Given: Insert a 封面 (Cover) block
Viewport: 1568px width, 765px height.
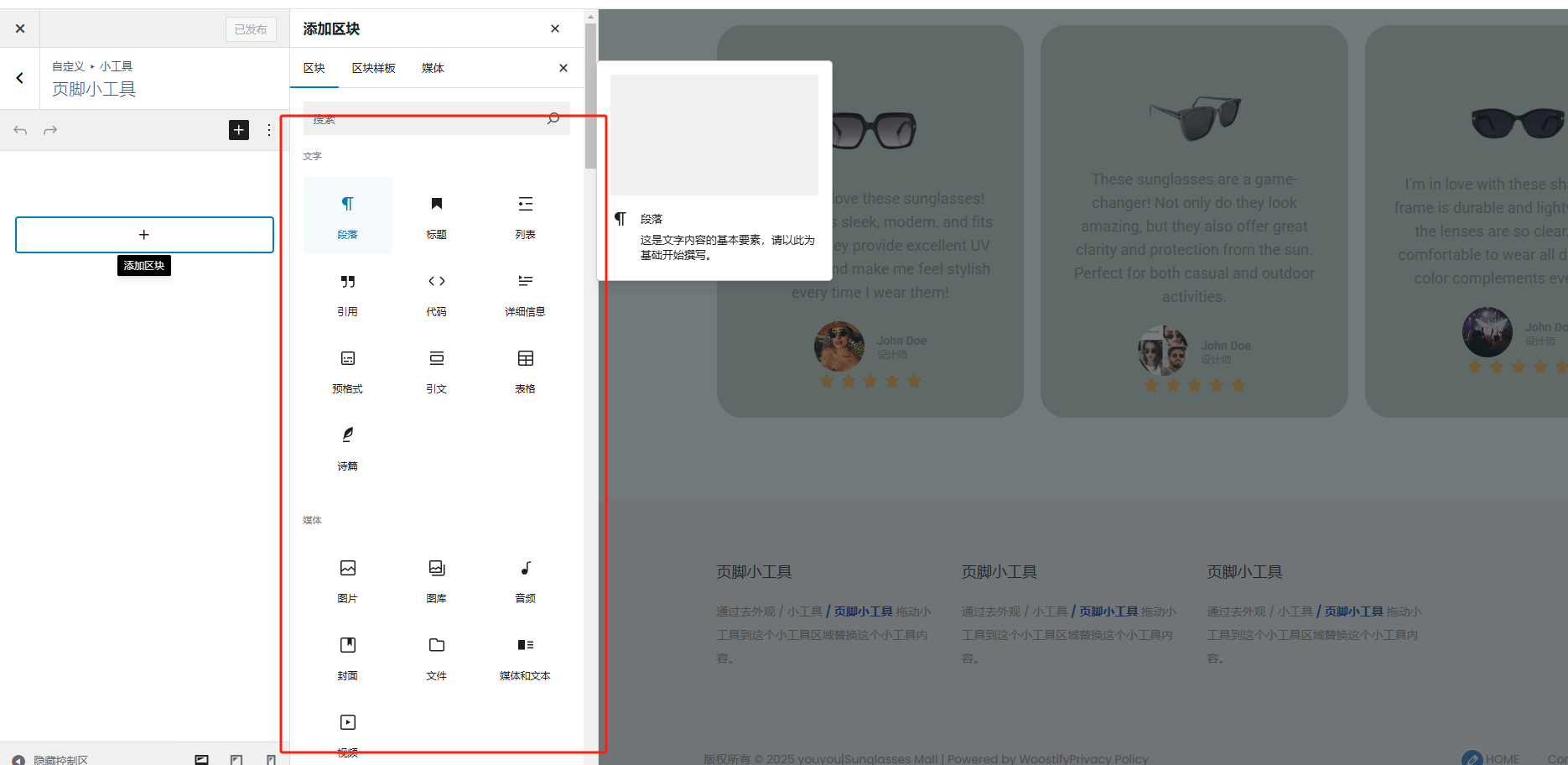Looking at the screenshot, I should 347,657.
